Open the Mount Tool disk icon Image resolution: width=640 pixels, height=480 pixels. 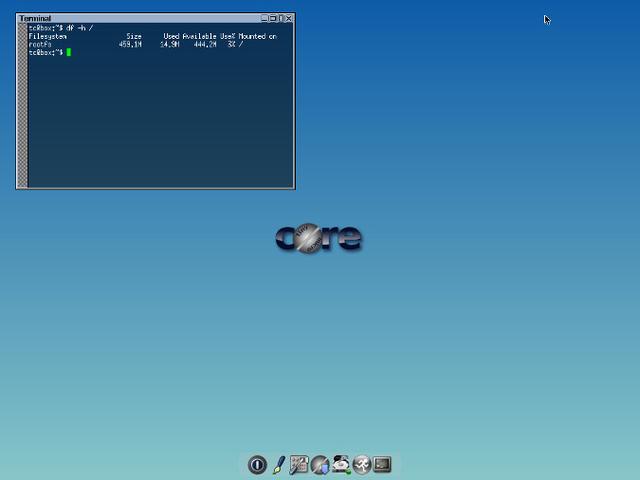(320, 465)
